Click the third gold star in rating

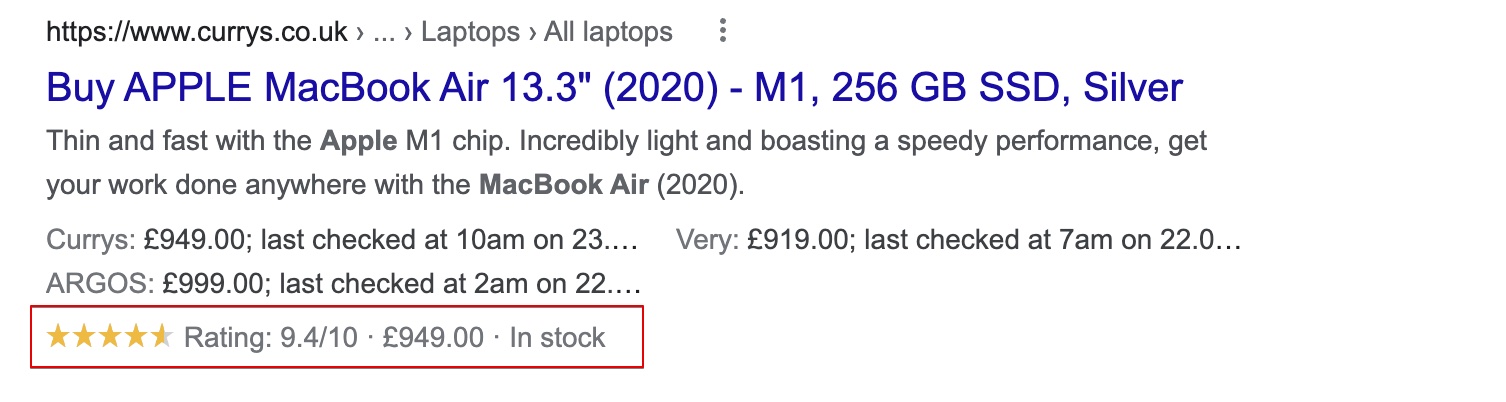[110, 336]
